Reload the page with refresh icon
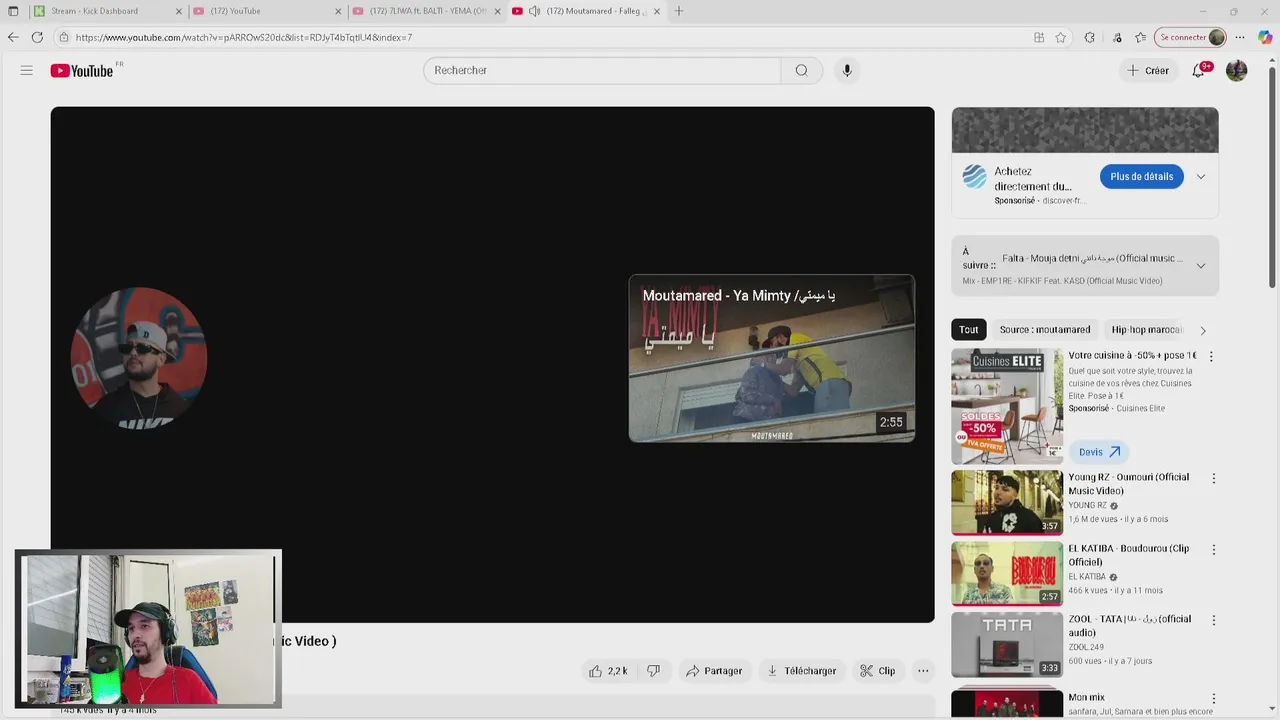This screenshot has width=1280, height=720. [37, 37]
